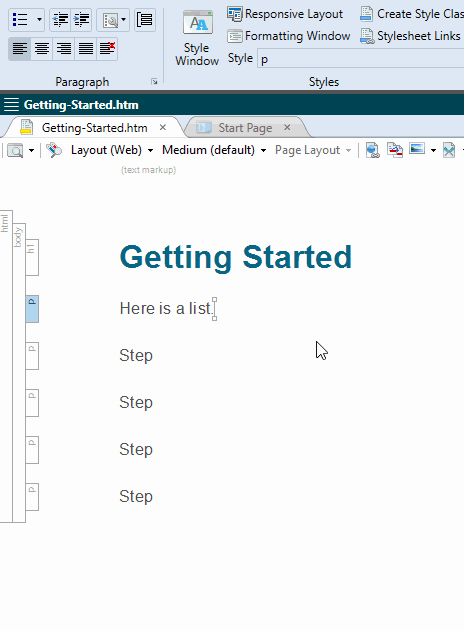
Task: Click the Responsive Layout button
Action: [285, 14]
